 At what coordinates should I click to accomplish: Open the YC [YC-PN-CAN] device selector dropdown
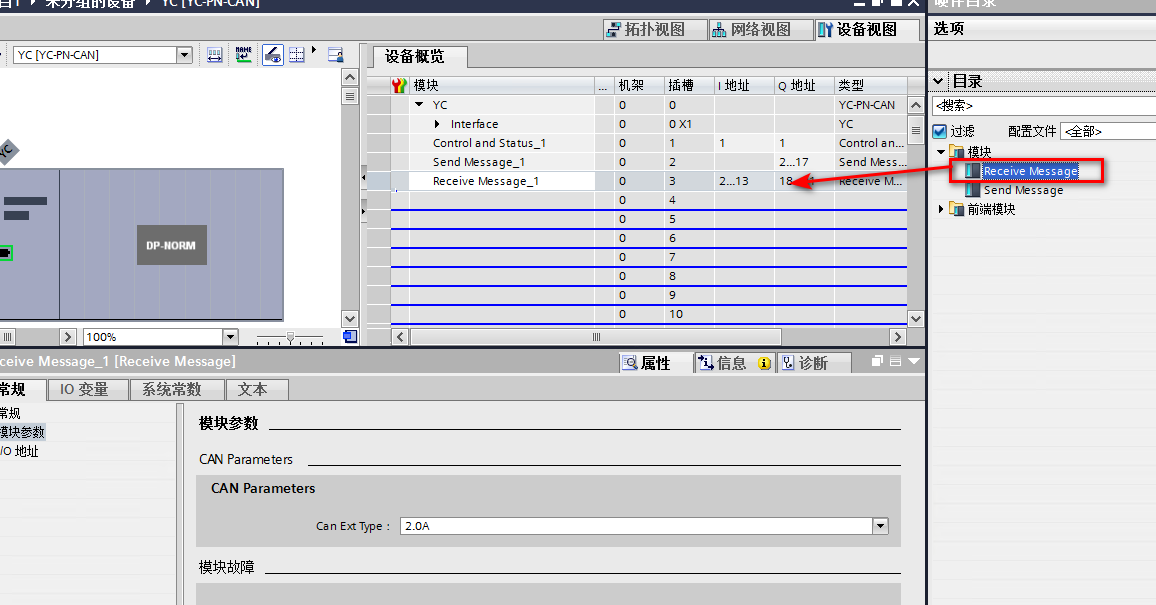point(184,55)
